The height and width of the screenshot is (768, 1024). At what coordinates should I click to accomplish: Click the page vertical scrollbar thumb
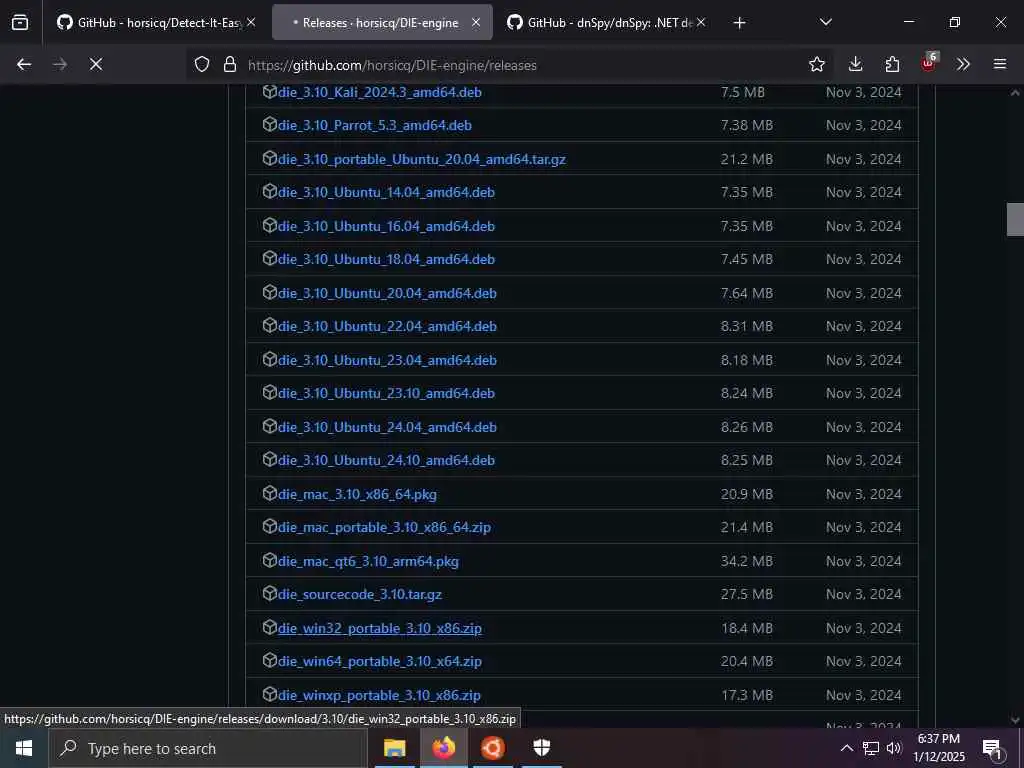[x=1015, y=219]
